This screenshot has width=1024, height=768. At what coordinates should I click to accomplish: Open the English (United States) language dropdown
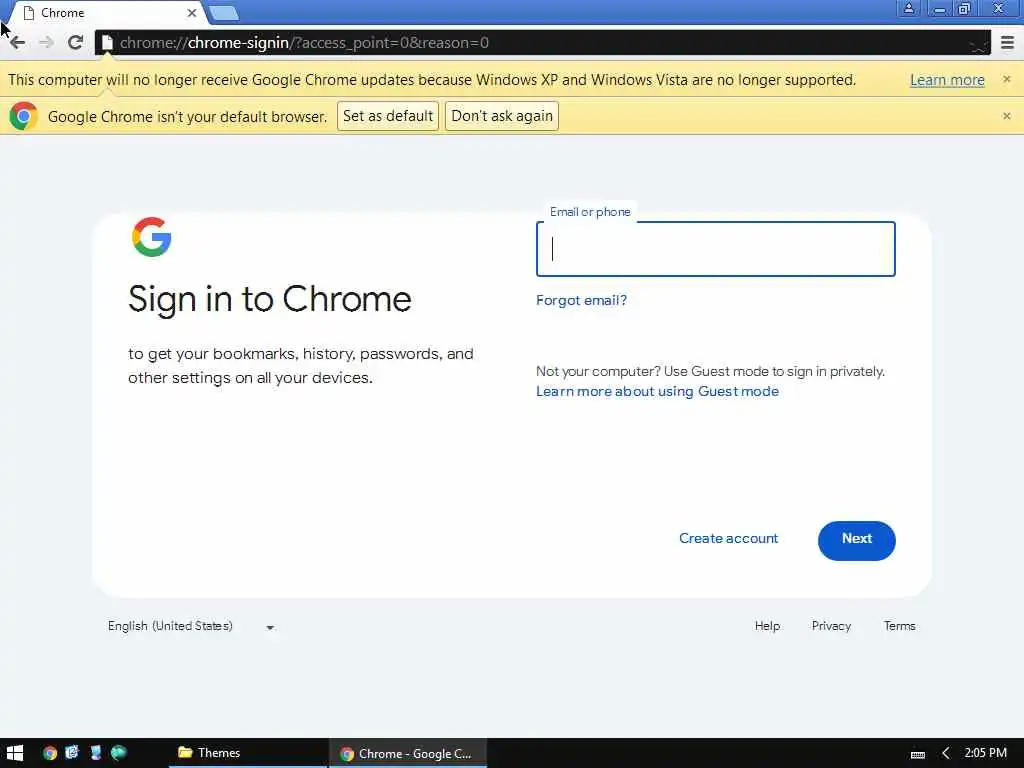pyautogui.click(x=191, y=626)
